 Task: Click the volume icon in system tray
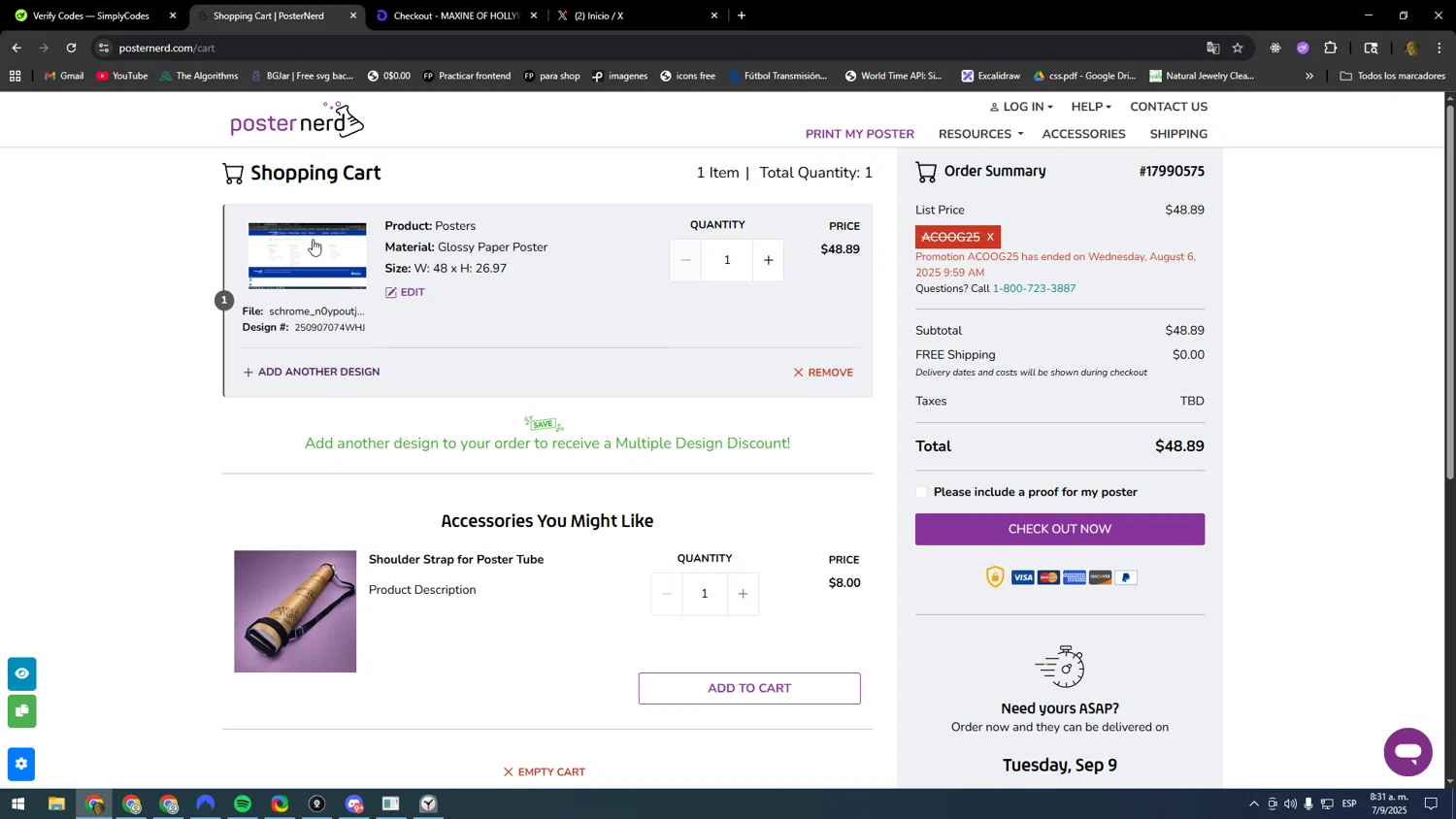coord(1290,804)
